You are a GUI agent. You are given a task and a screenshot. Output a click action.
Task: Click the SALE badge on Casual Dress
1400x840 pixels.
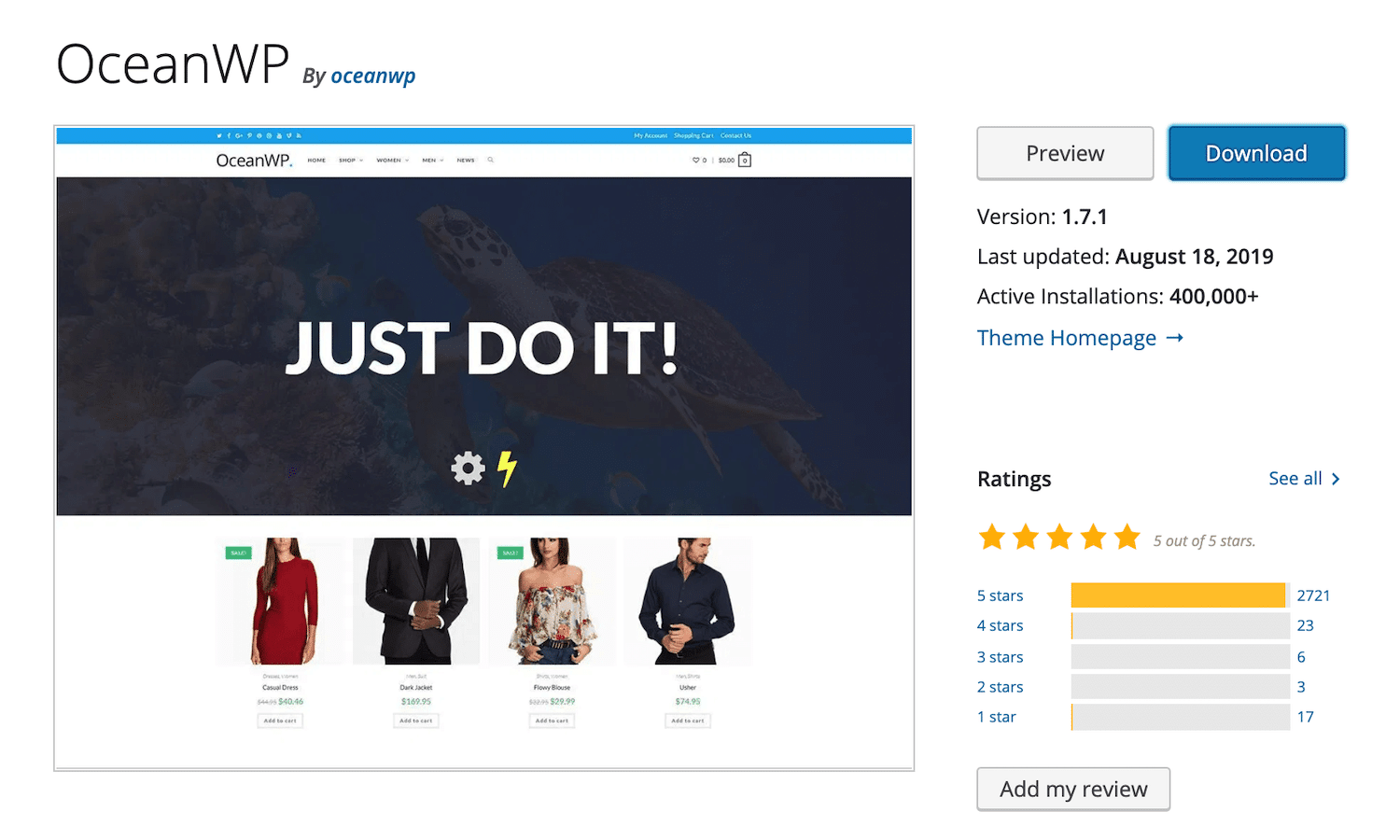click(239, 553)
